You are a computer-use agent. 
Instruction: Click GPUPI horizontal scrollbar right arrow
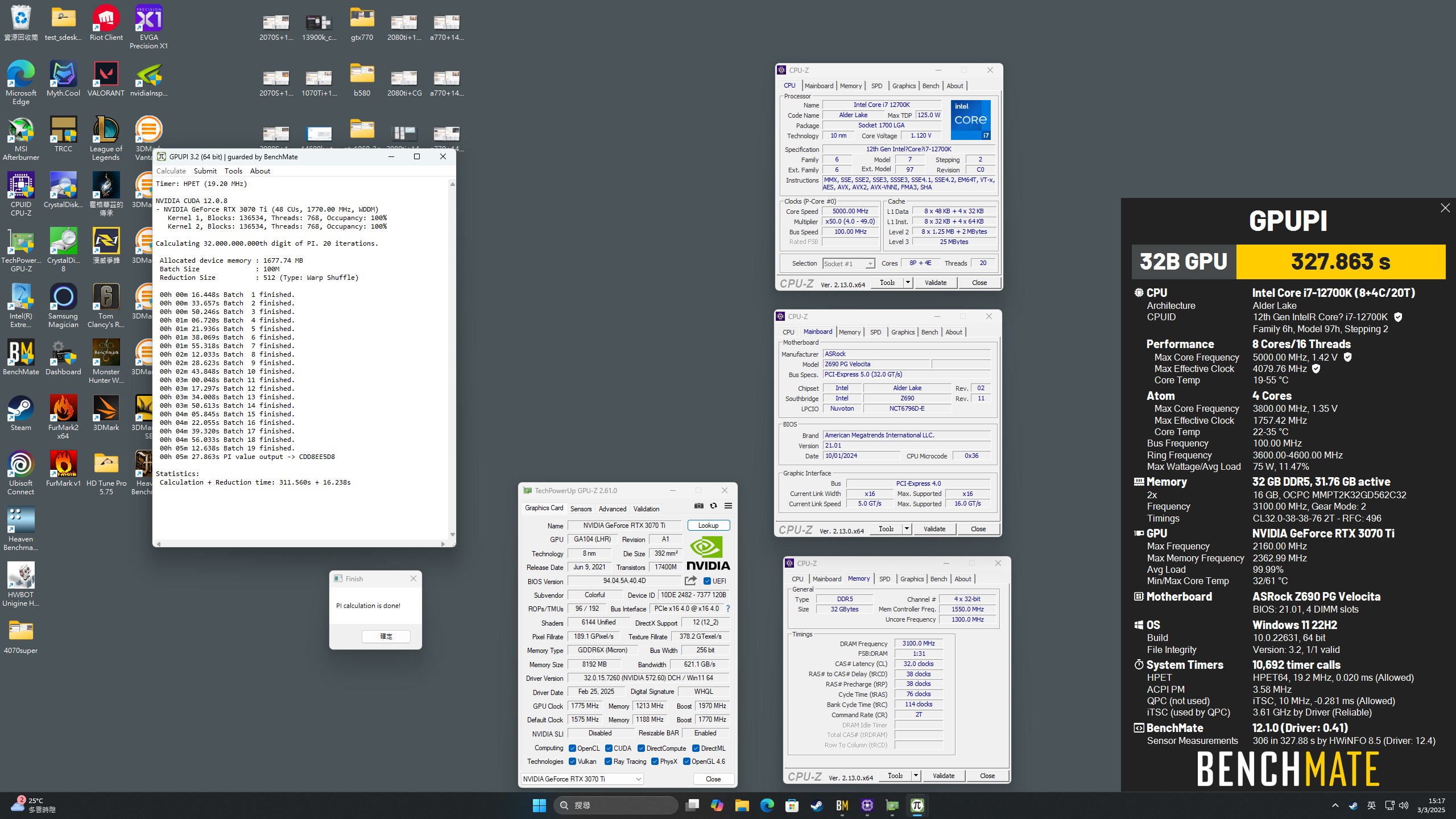443,544
